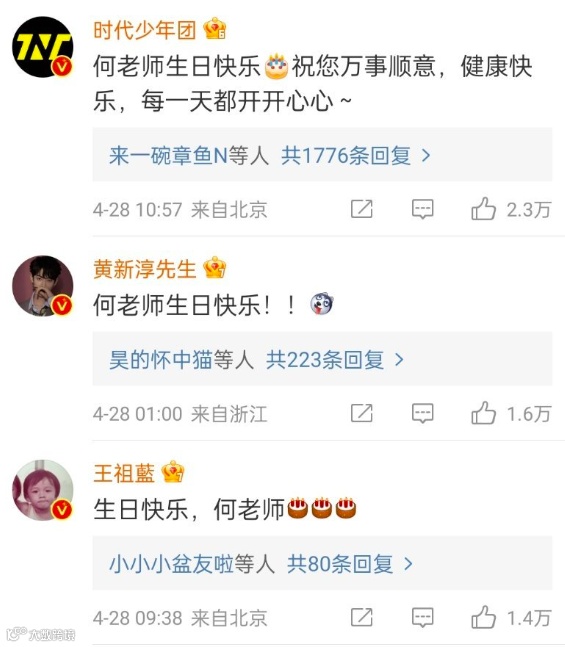Tap reply icon on 时代少年团 comment
Image resolution: width=565 pixels, height=647 pixels.
(423, 209)
